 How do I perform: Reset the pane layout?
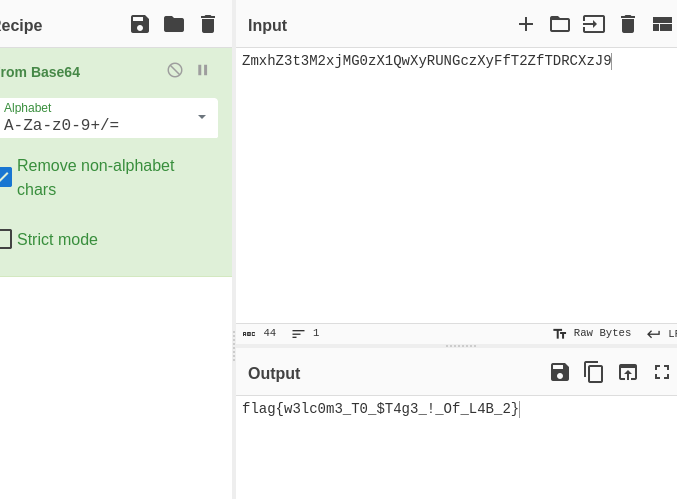click(662, 24)
